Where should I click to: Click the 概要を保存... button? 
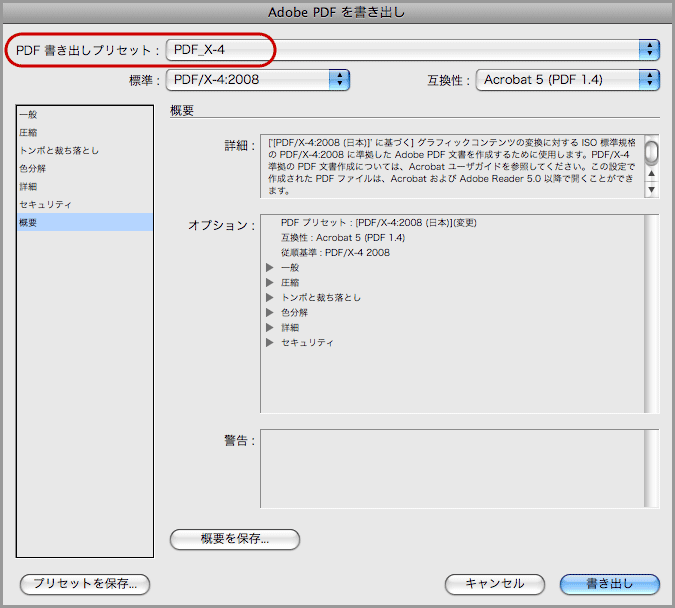[235, 539]
